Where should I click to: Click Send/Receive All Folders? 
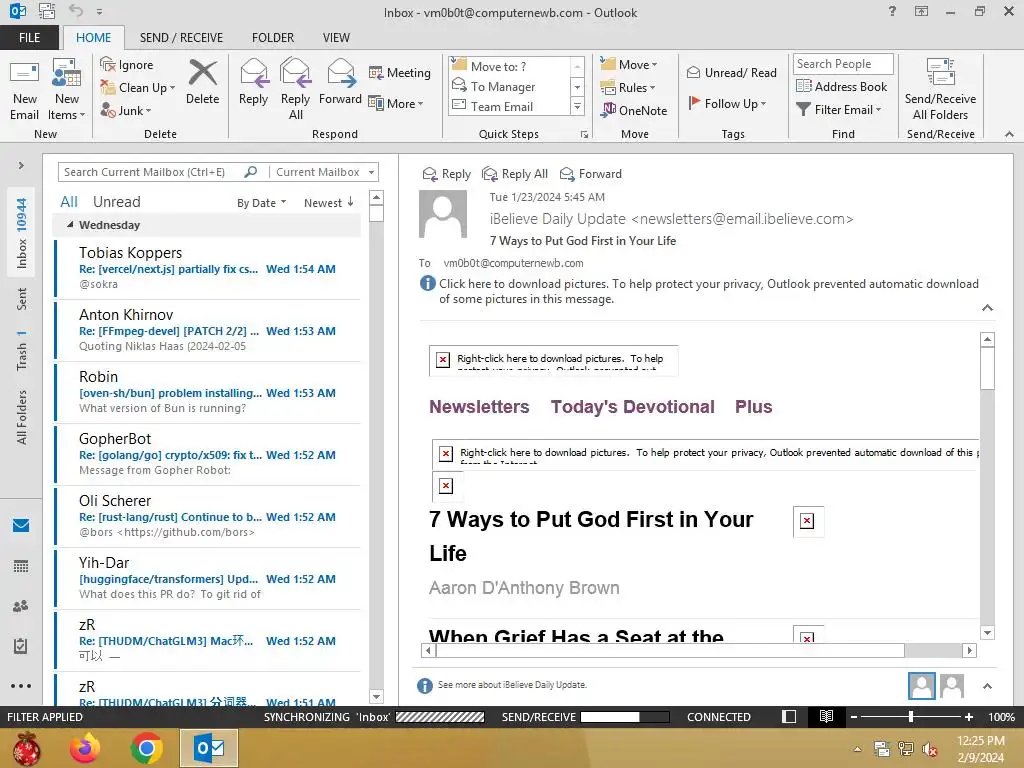coord(940,89)
